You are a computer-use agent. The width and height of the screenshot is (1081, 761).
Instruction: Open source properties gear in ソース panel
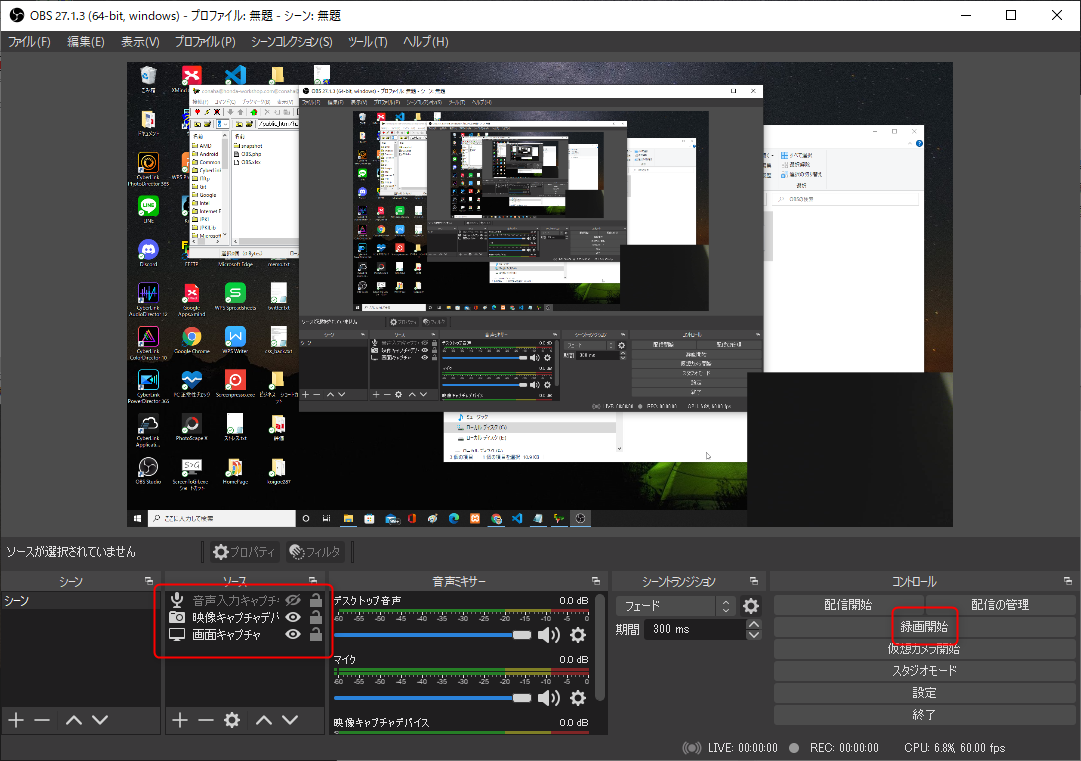(x=232, y=720)
